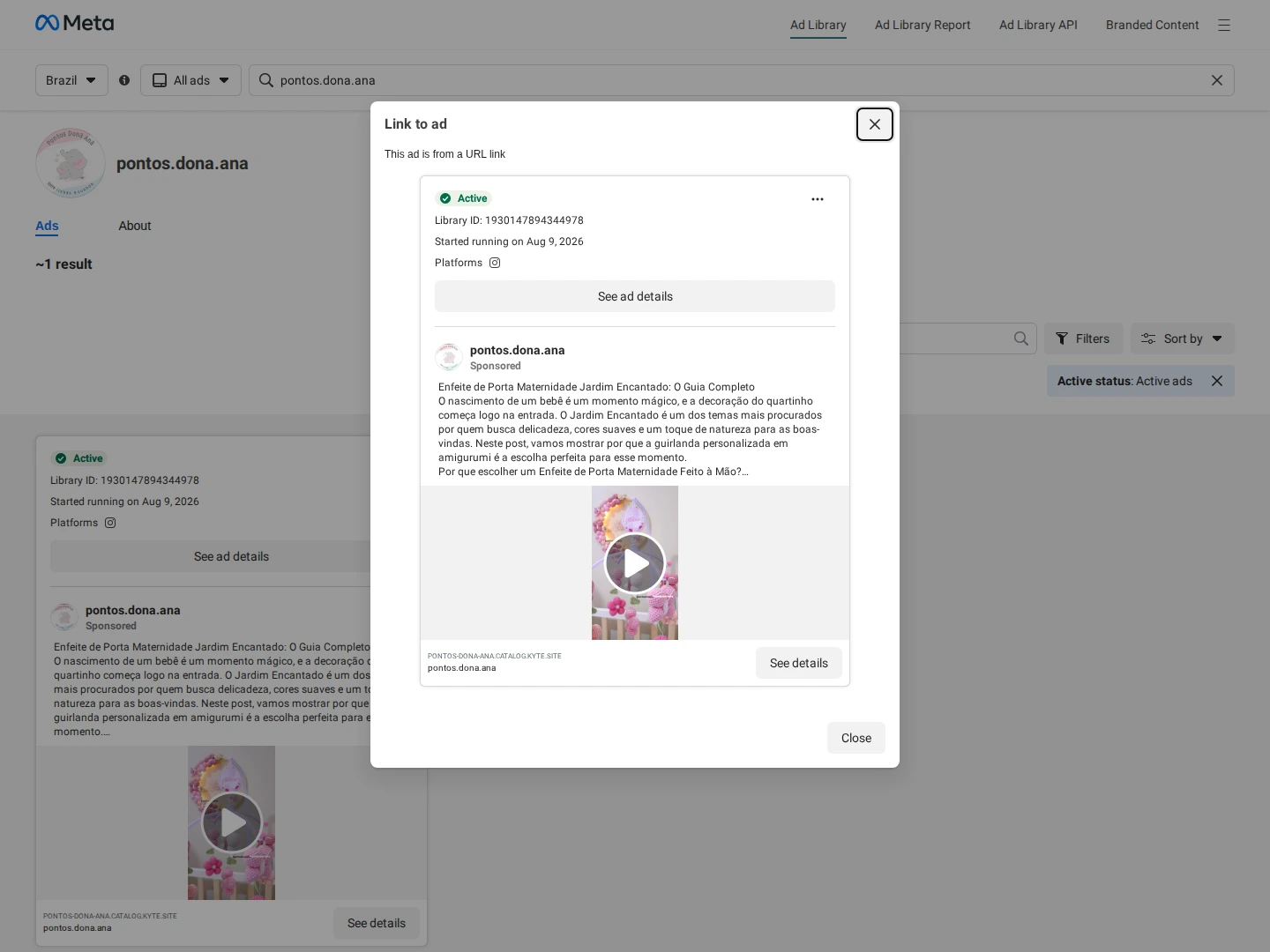Click the Instagram platform icon in the dialog
The image size is (1270, 952).
pos(495,263)
